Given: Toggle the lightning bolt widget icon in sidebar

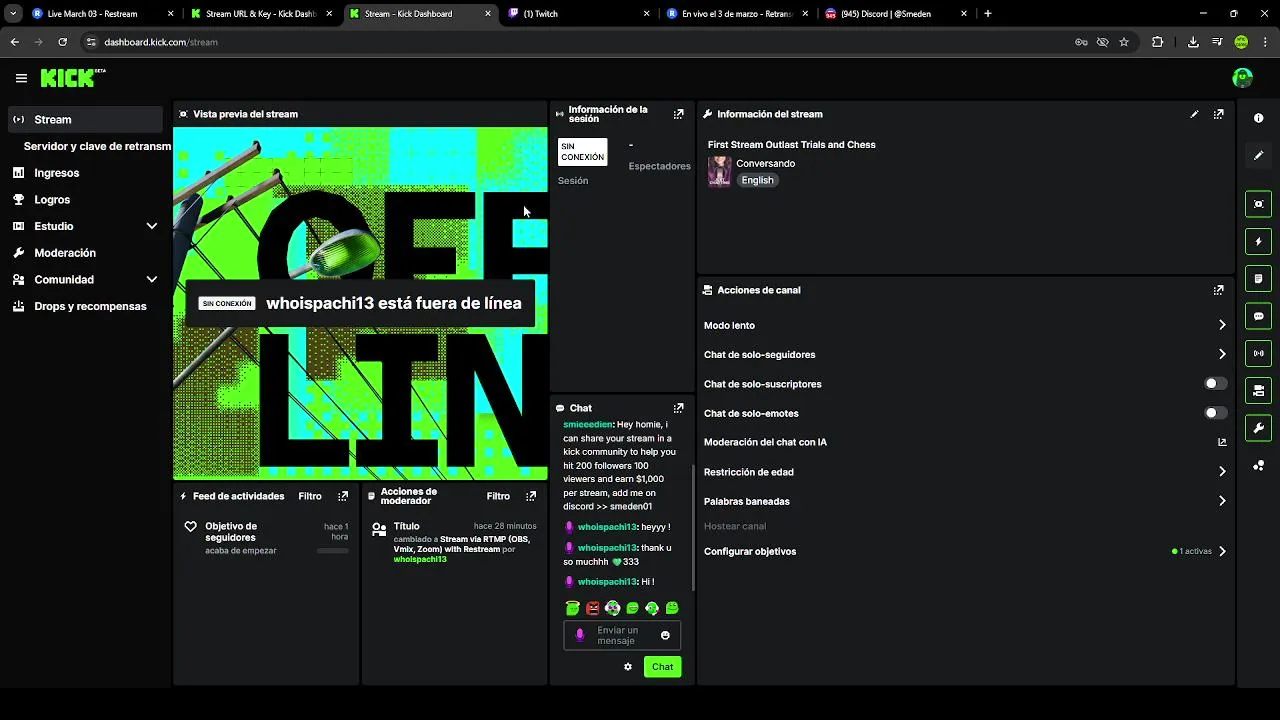Looking at the screenshot, I should 1258,241.
